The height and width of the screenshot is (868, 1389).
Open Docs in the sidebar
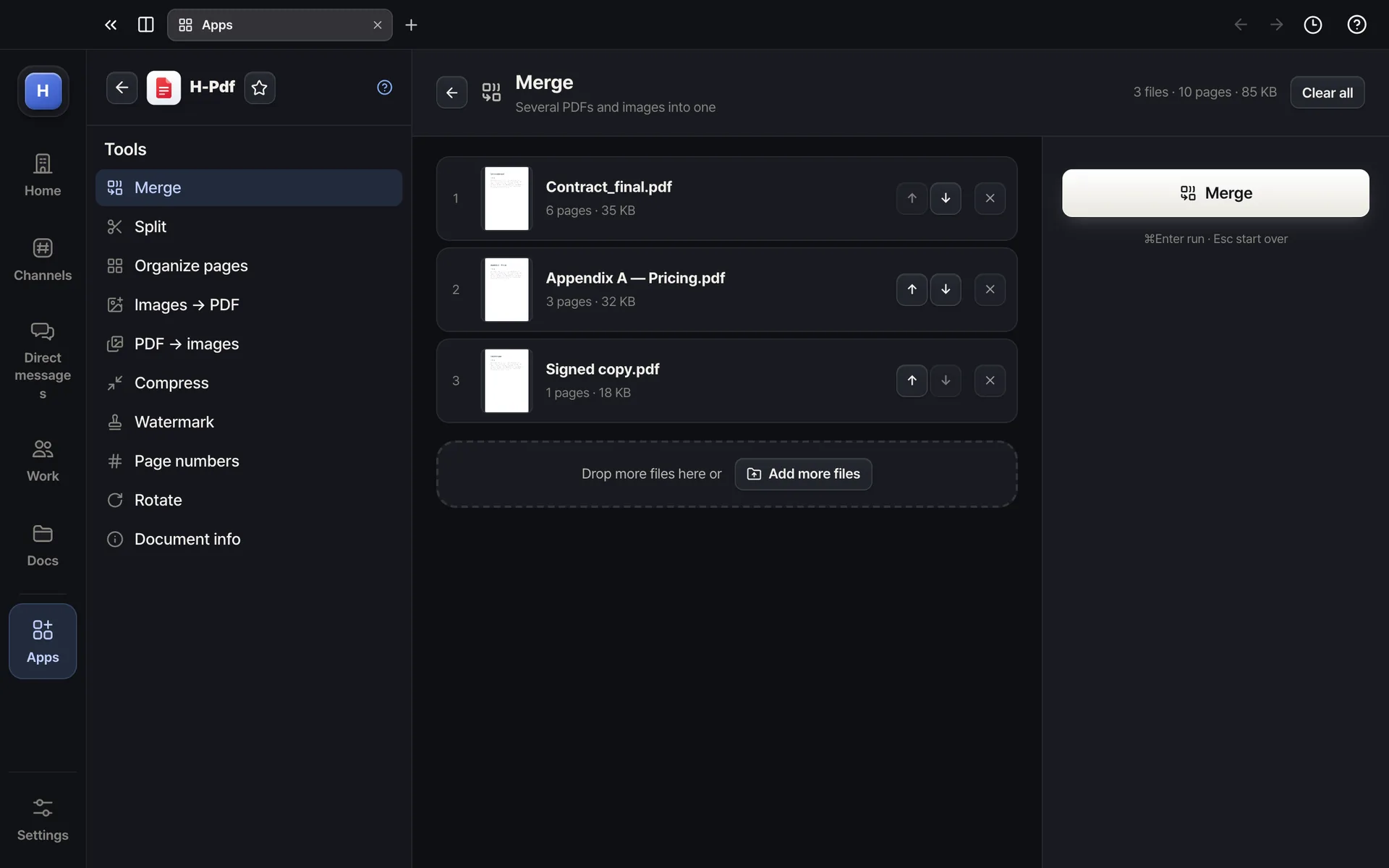click(x=43, y=545)
